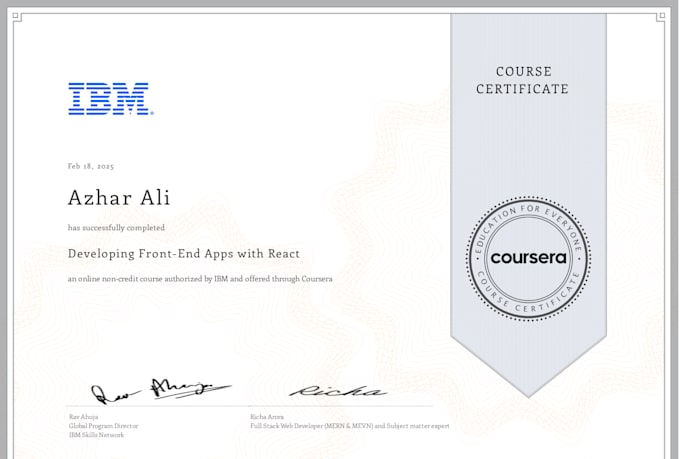Click the IBM logo
Viewport: 680px width, 459px height.
(x=111, y=99)
